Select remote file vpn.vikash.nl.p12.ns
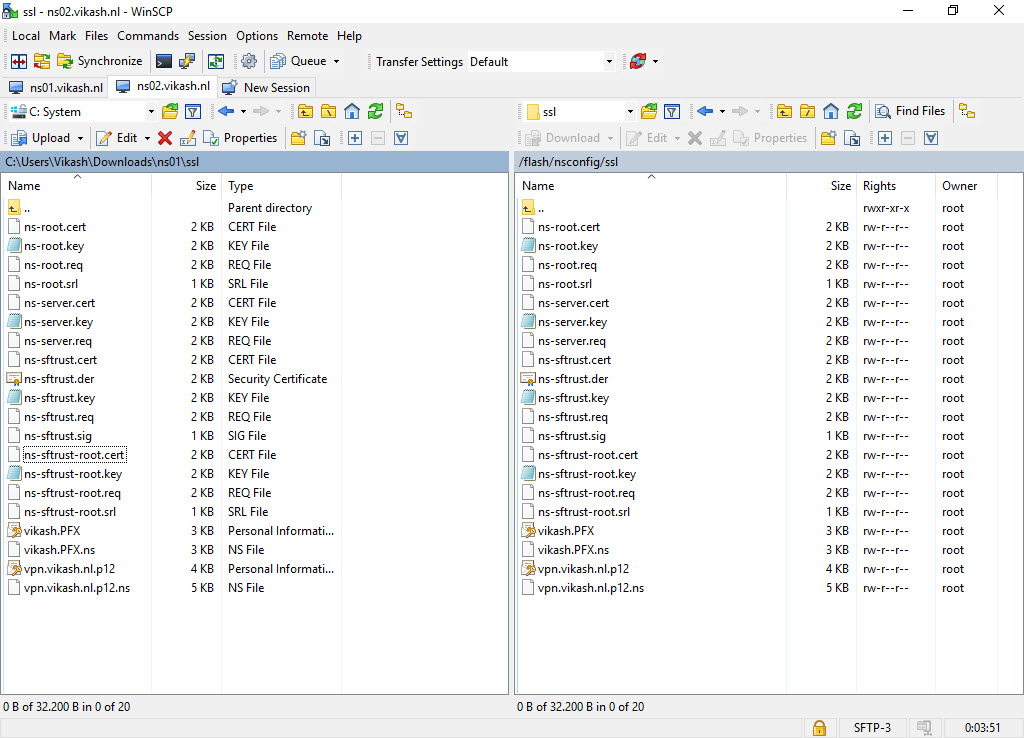The width and height of the screenshot is (1024, 738). 590,588
